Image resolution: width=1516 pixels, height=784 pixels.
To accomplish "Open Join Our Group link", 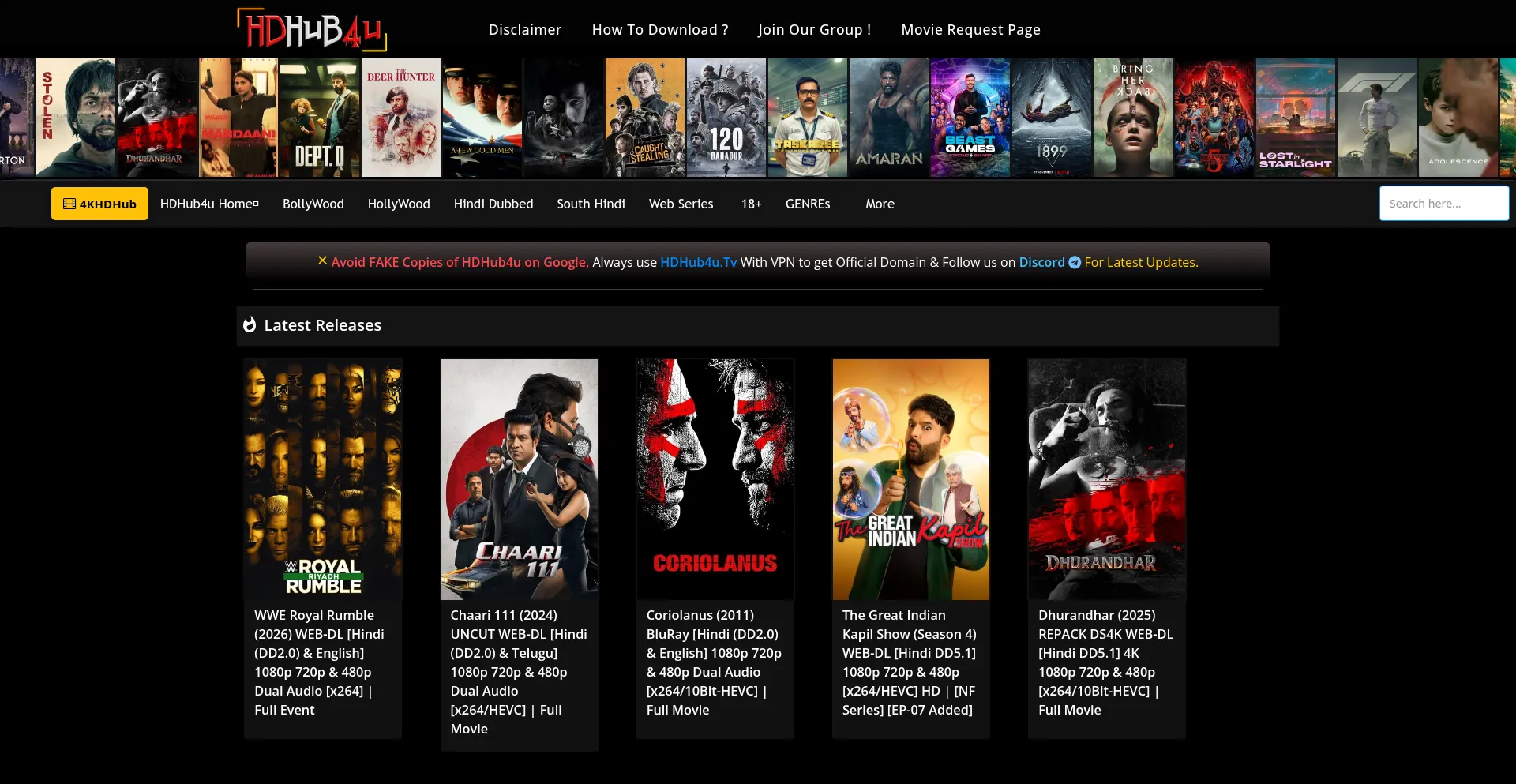I will tap(815, 29).
